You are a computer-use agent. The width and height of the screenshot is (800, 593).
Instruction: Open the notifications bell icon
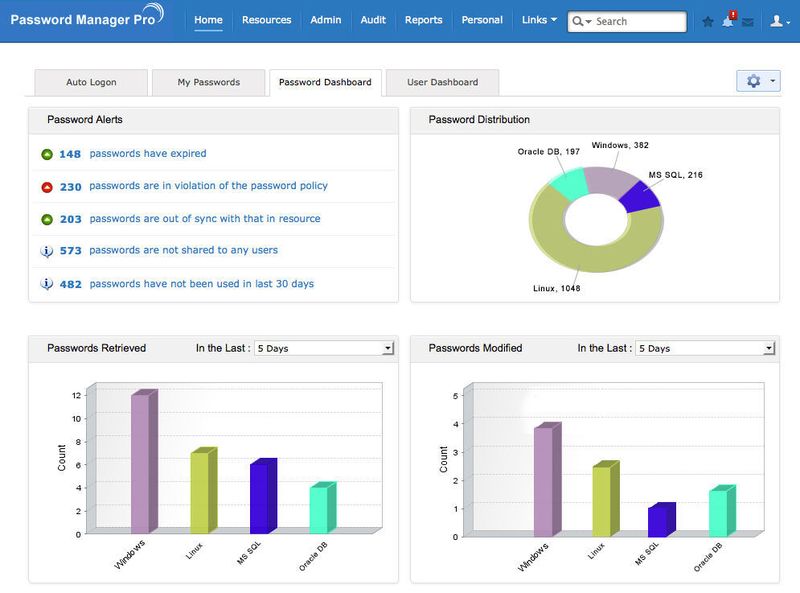pyautogui.click(x=729, y=19)
